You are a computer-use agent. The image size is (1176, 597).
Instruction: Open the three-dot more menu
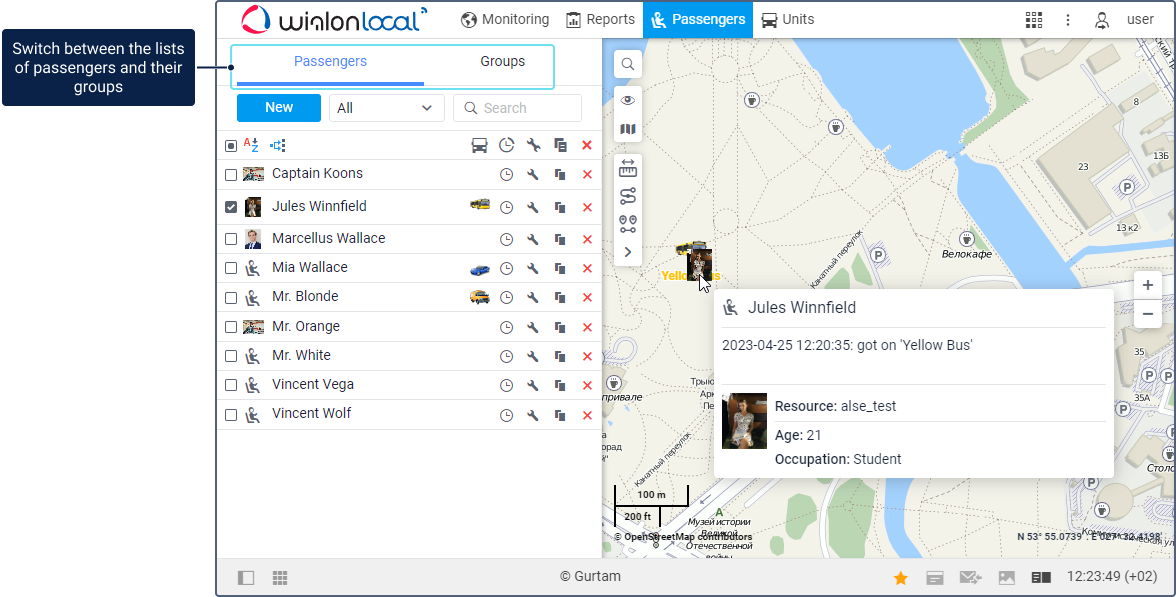pos(1068,20)
